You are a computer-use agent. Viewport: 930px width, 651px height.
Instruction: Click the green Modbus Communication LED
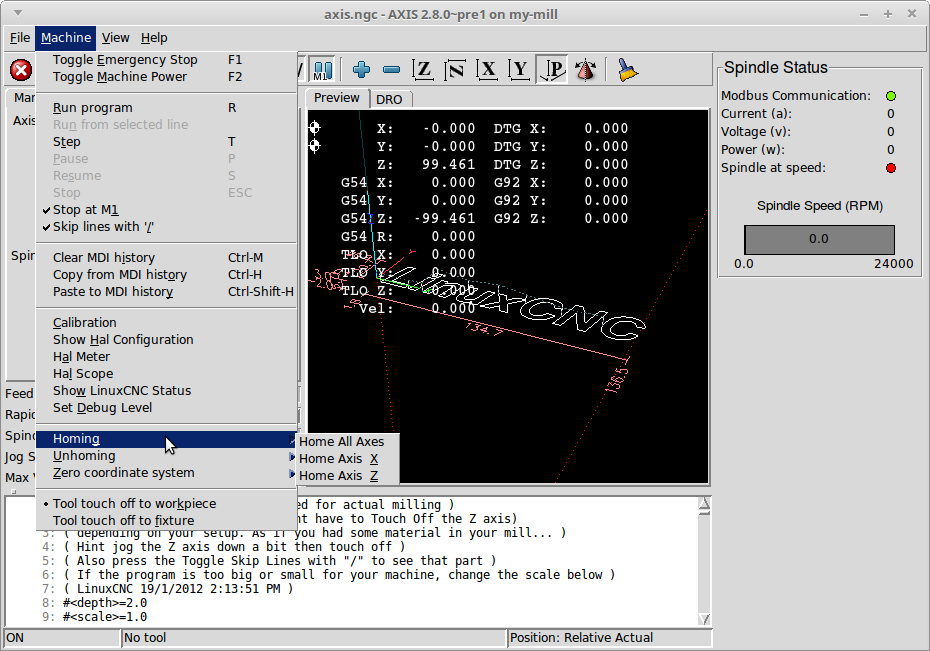[891, 95]
